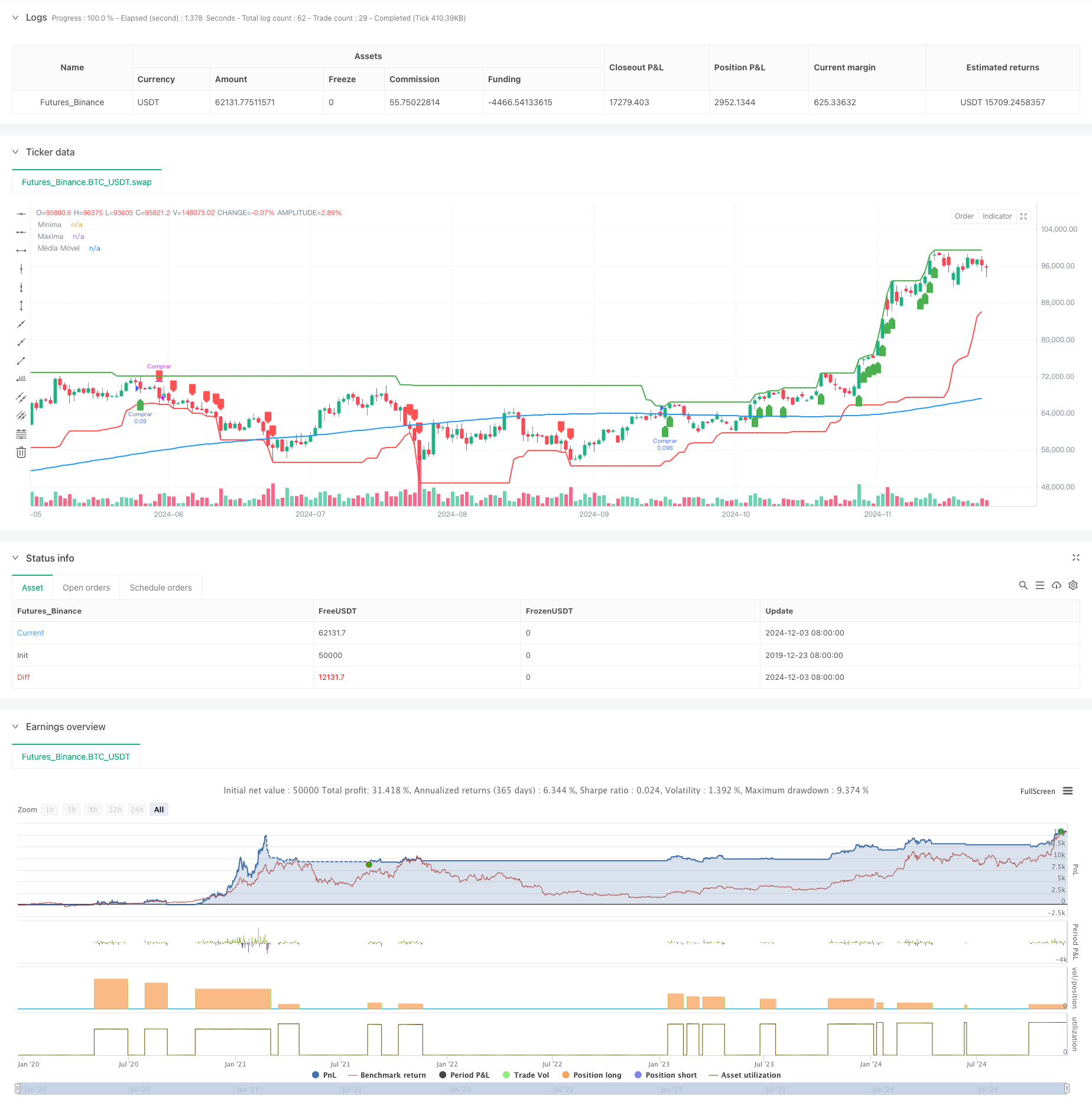Toggle Period P&L legend series

(x=464, y=1075)
